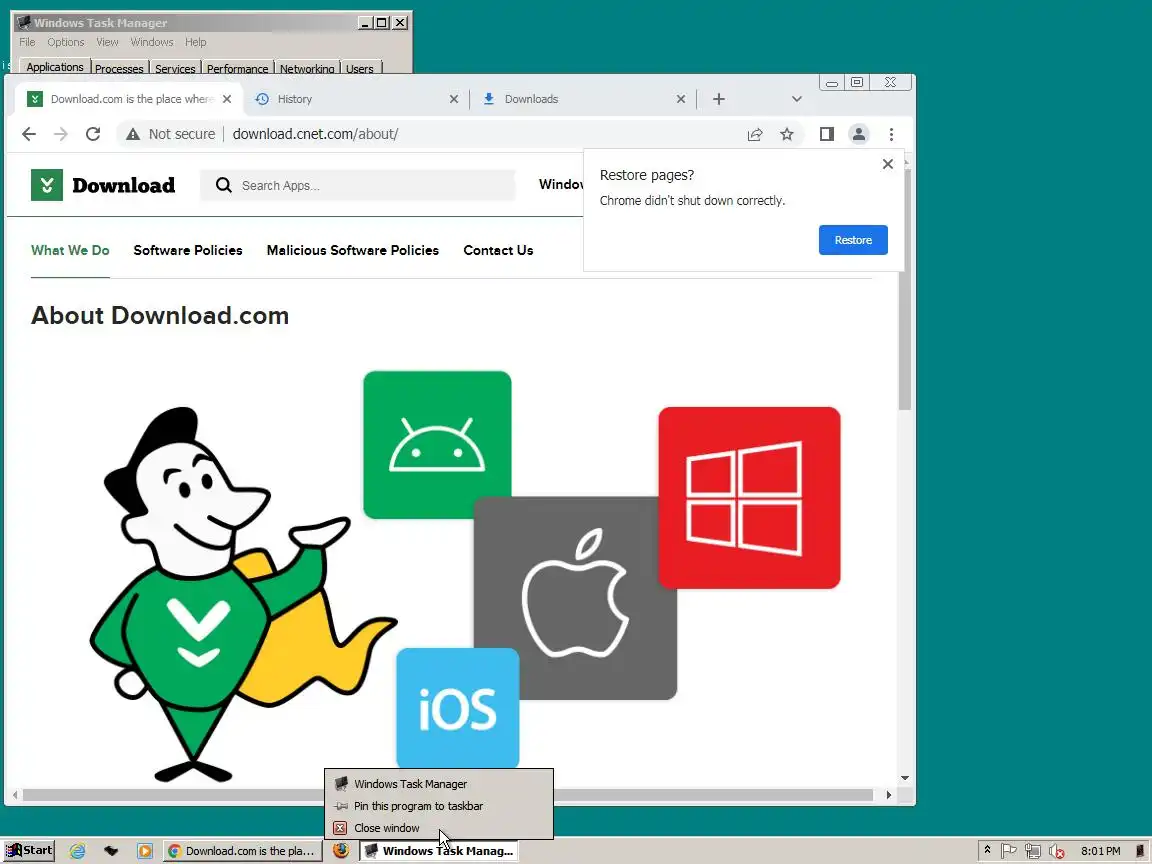Click the Firefox icon on the taskbar
1152x864 pixels.
(x=341, y=851)
